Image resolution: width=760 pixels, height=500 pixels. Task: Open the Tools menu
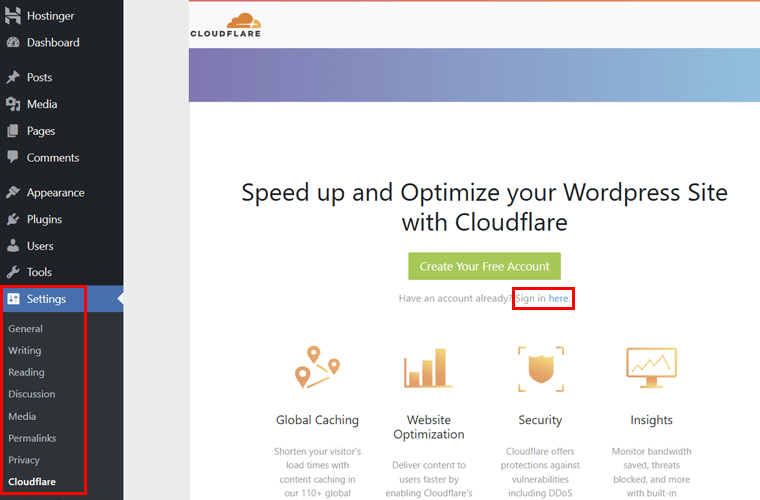[x=62, y=272]
